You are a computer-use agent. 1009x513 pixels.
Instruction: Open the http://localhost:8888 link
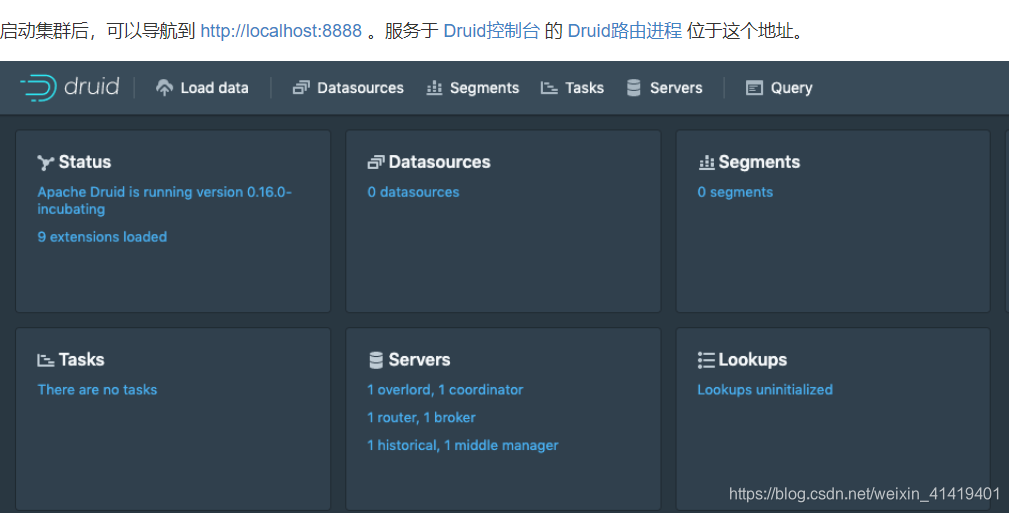[281, 31]
